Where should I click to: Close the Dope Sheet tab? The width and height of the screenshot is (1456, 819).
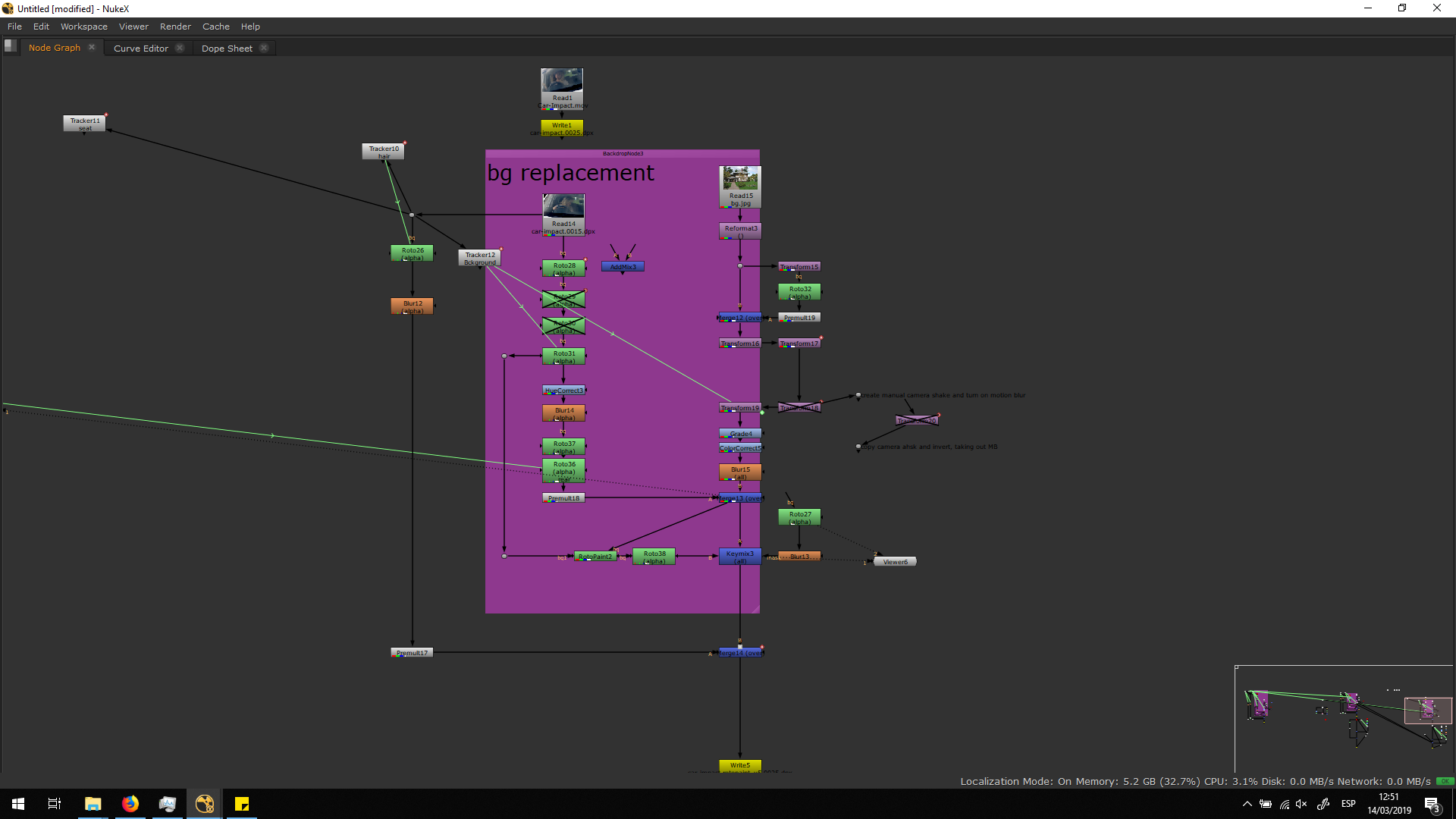coord(264,48)
